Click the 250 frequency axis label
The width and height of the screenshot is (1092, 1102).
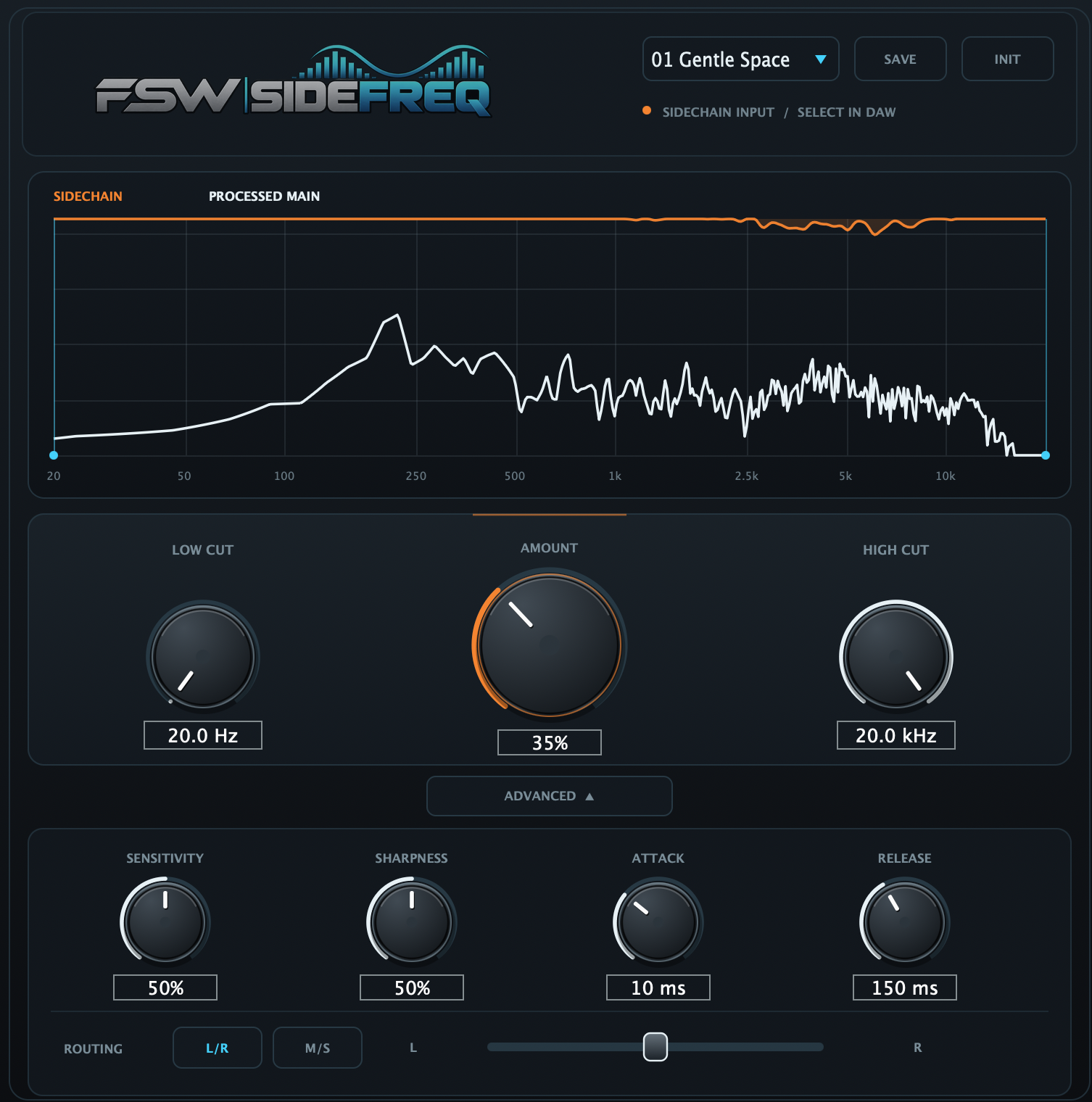coord(416,476)
